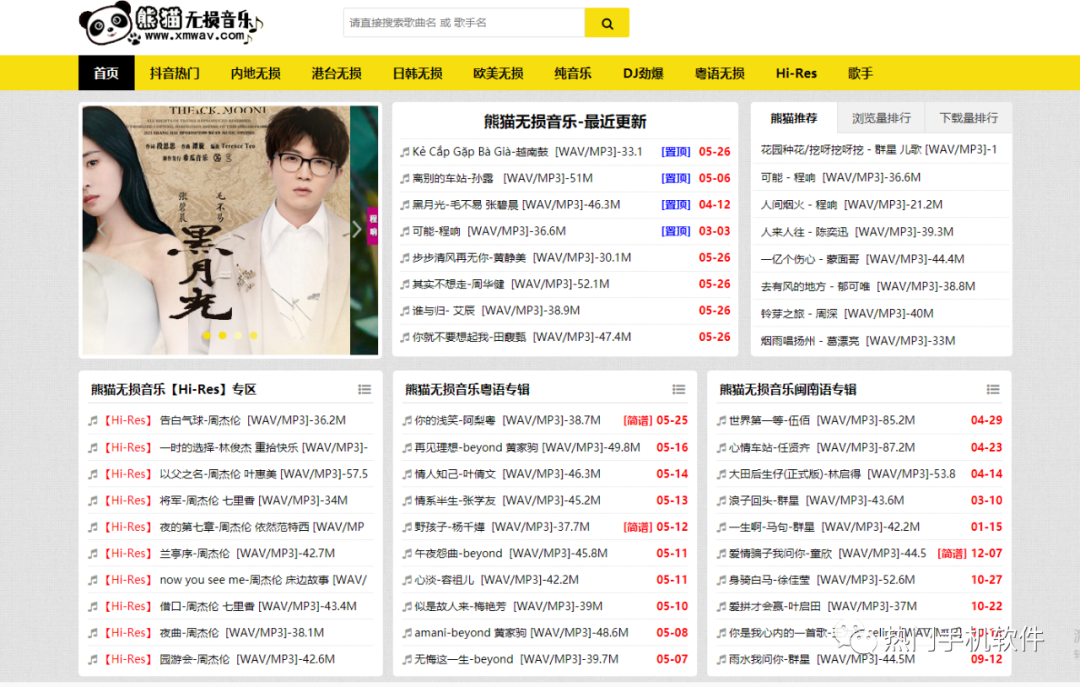Open the 粤语无损 nav item
This screenshot has height=687, width=1080.
click(720, 73)
